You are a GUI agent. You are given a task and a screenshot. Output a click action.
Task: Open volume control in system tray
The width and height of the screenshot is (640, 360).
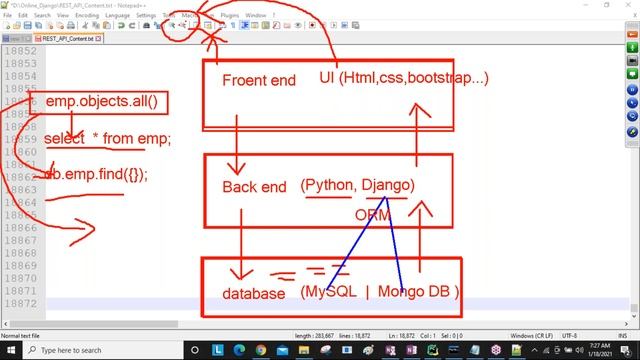tap(580, 350)
